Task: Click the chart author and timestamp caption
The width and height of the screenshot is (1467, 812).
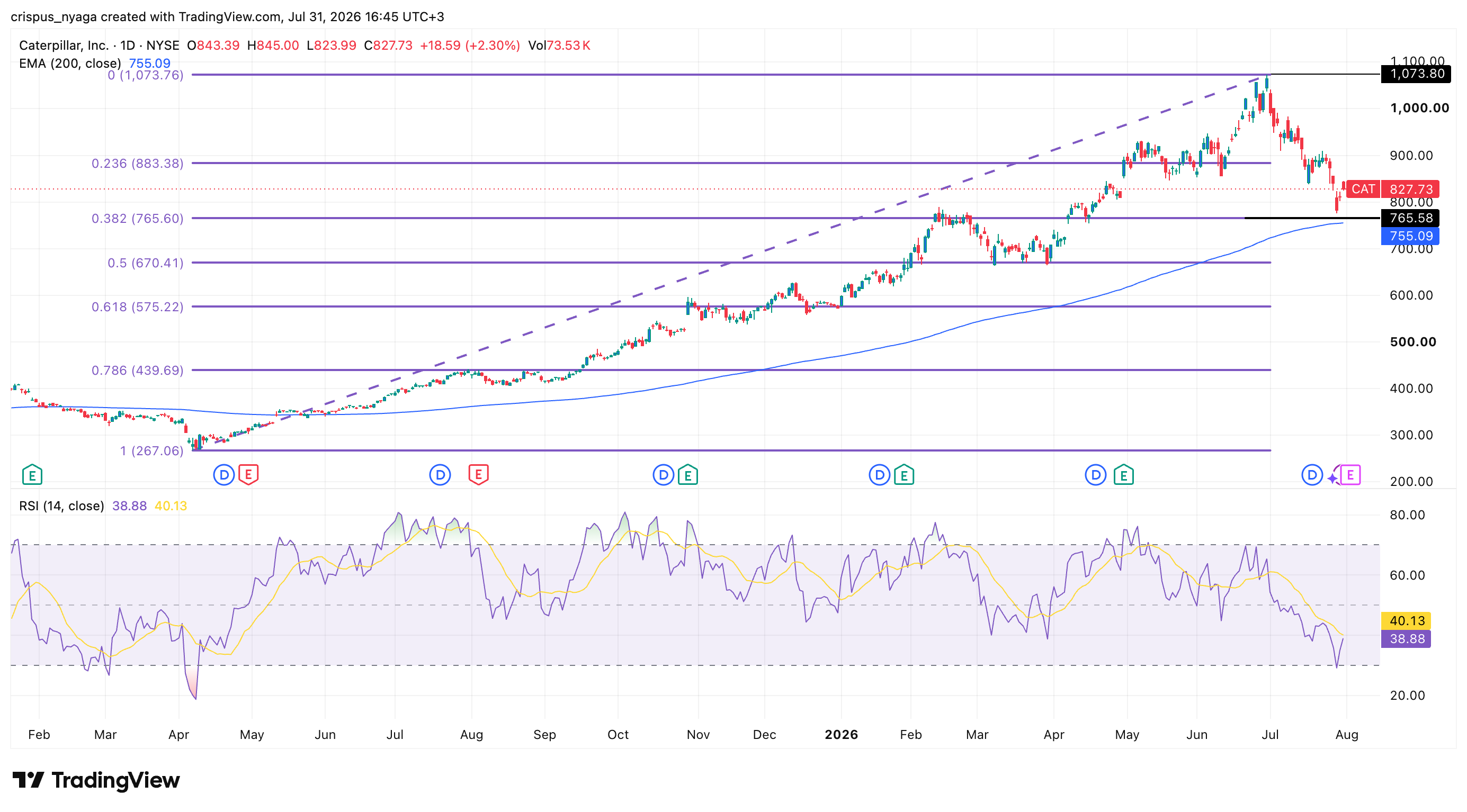Action: point(227,17)
